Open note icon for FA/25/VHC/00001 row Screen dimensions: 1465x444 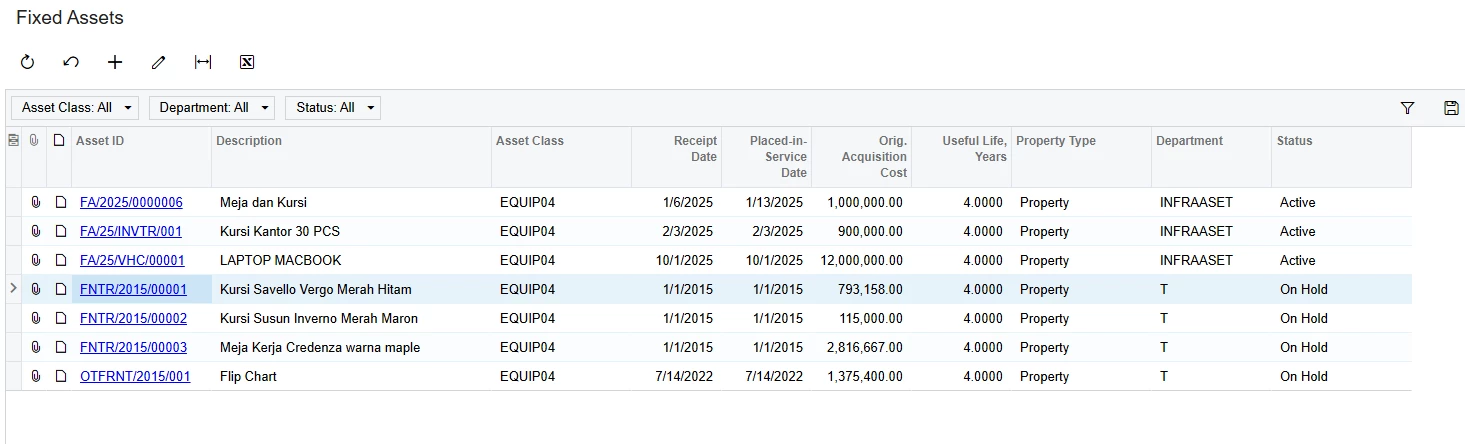(x=59, y=261)
